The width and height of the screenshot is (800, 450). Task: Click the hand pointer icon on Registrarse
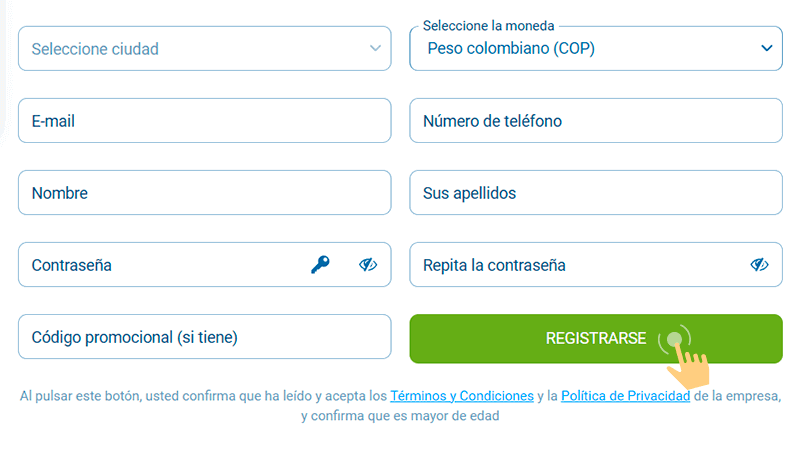686,365
